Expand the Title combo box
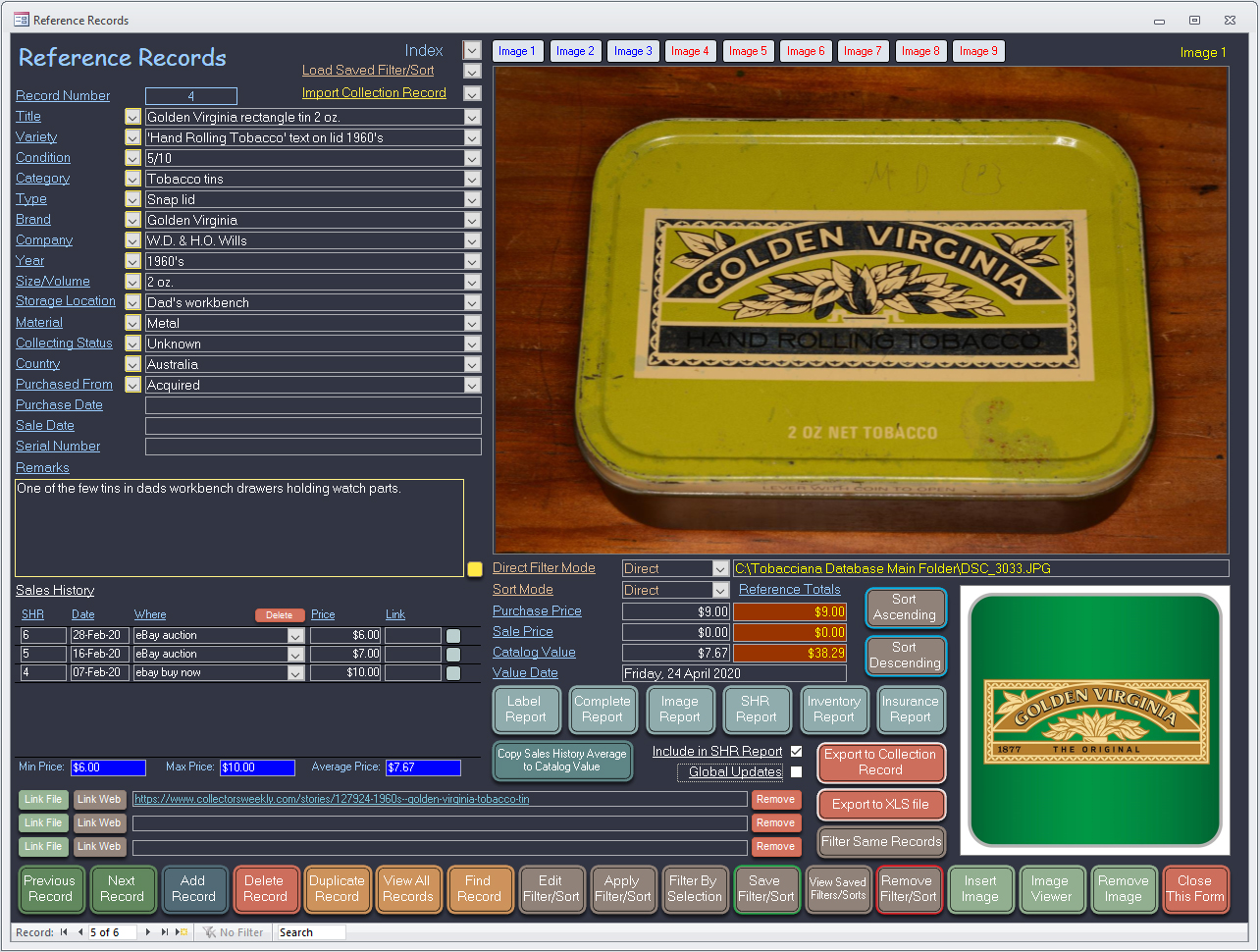Viewport: 1260px width, 952px height. coord(473,117)
